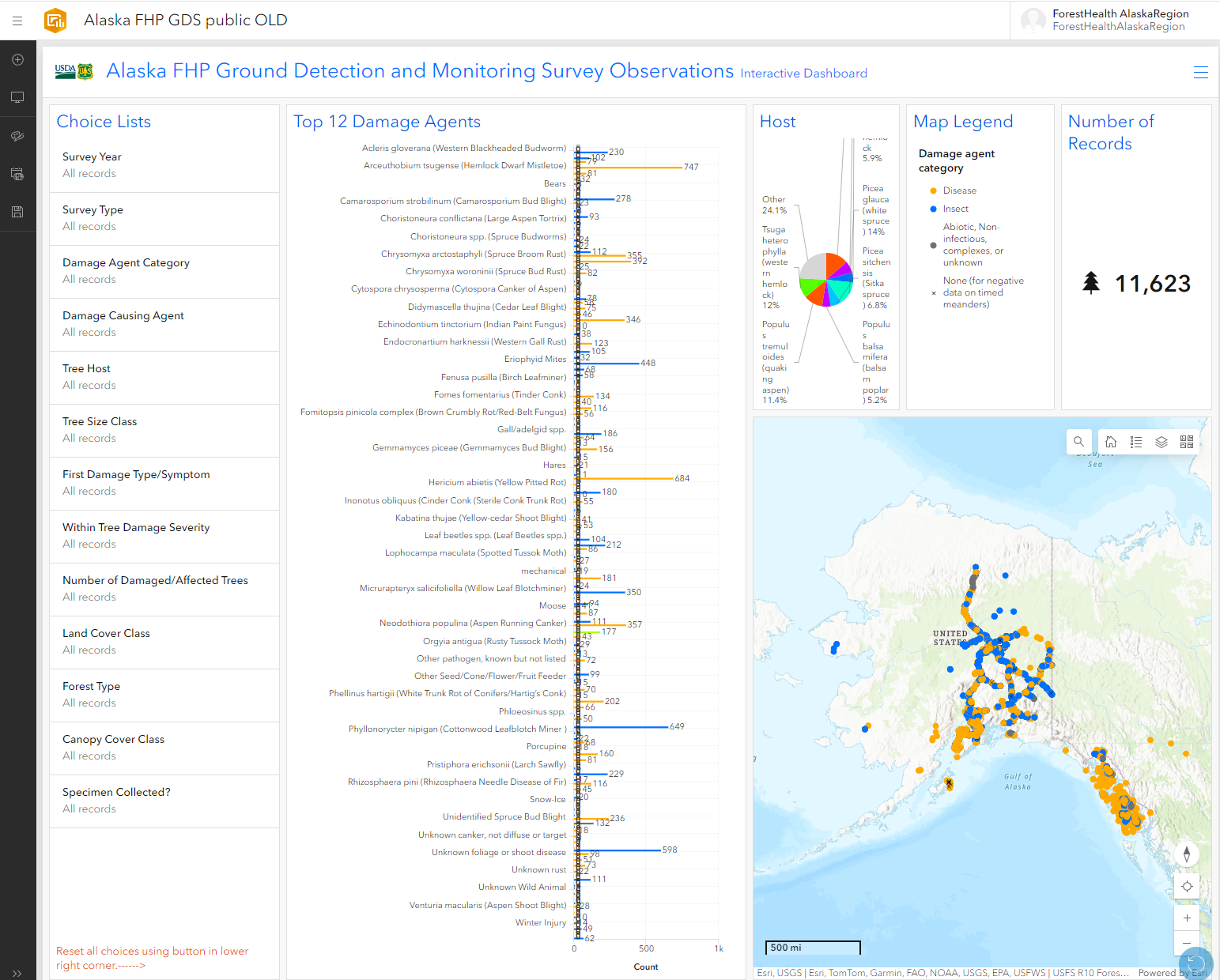Viewport: 1220px width, 980px height.
Task: Open the hamburger menu next to the app logo
Action: [x=17, y=20]
